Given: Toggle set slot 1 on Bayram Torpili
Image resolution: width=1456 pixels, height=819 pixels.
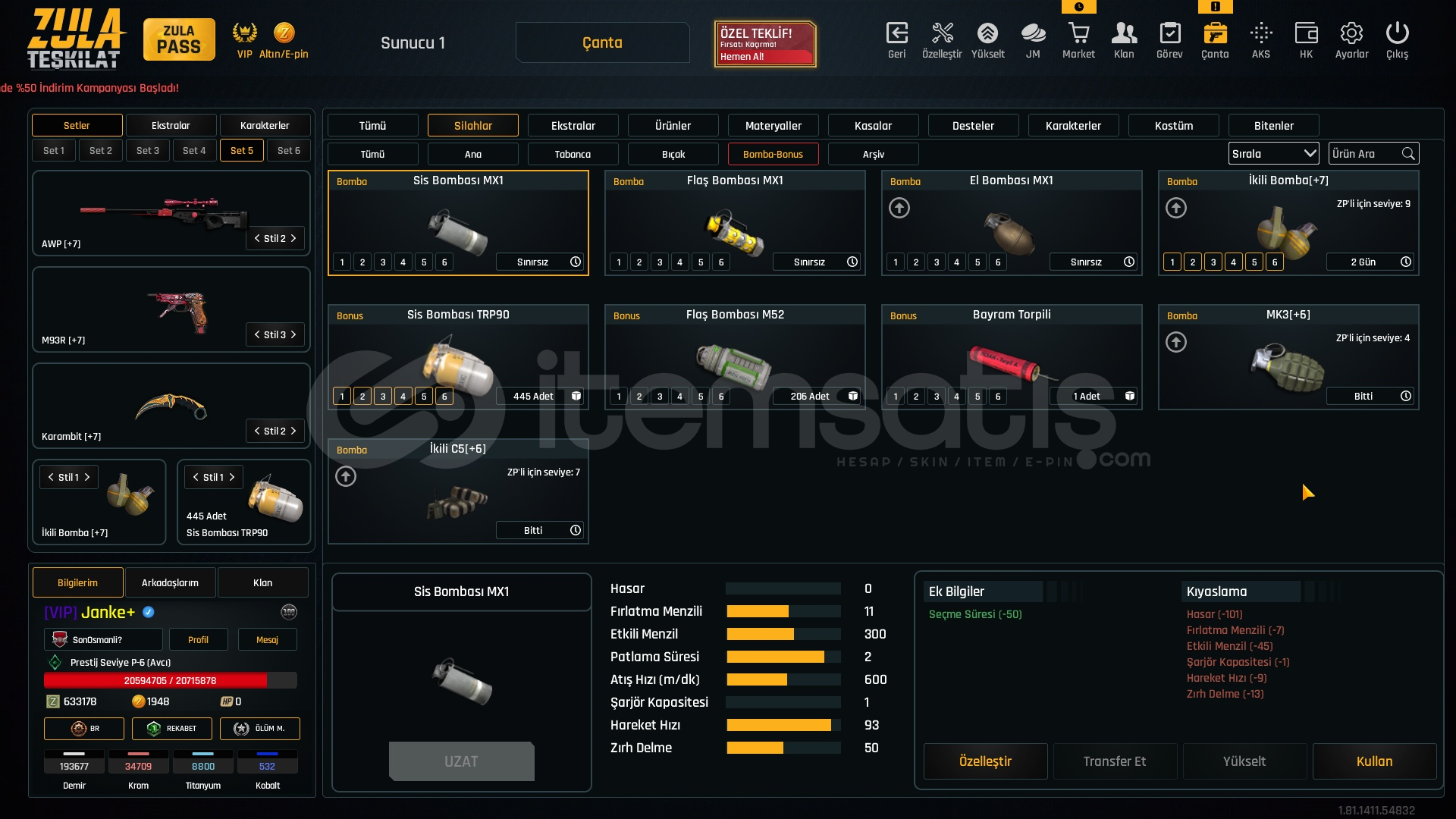Looking at the screenshot, I should [896, 397].
